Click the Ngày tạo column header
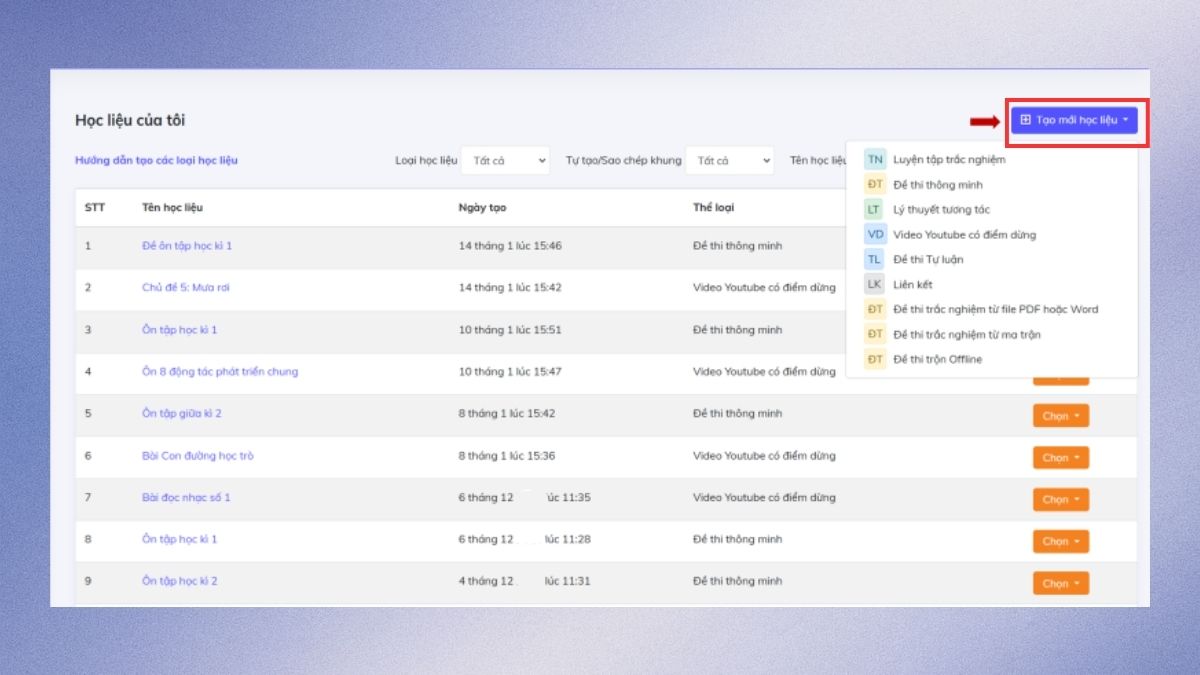This screenshot has width=1200, height=675. (483, 207)
